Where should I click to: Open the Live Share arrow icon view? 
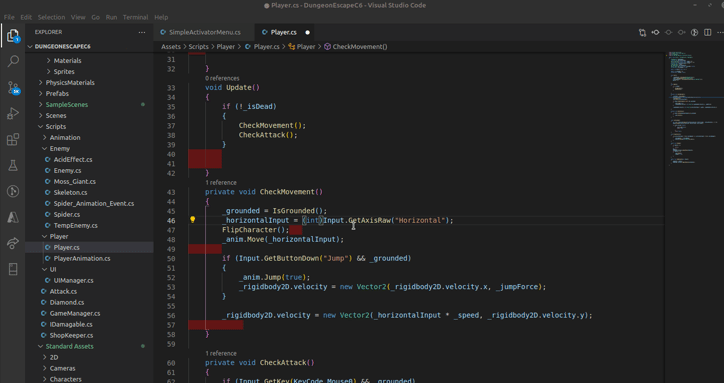pos(13,243)
